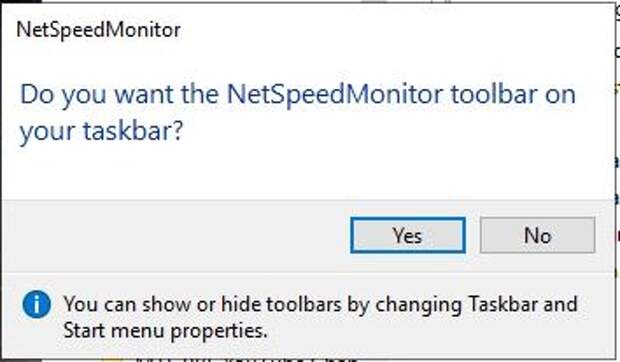Click the 'Start menu properties.' footer text
Image resolution: width=620 pixels, height=362 pixels.
tap(165, 330)
